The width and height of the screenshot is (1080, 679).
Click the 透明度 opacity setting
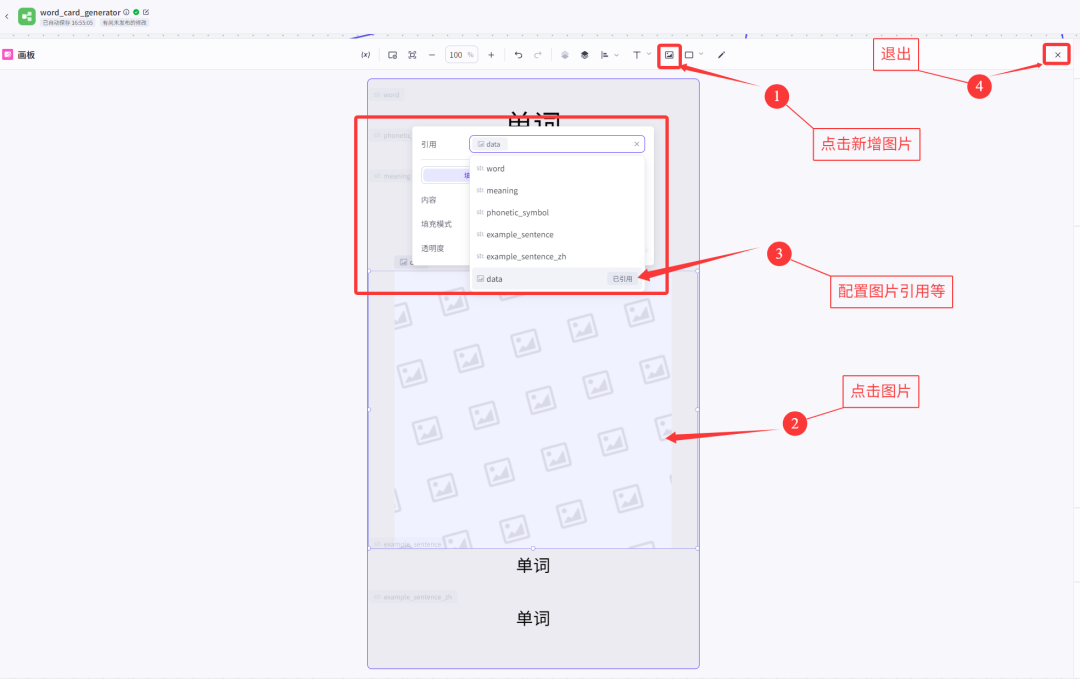(431, 247)
